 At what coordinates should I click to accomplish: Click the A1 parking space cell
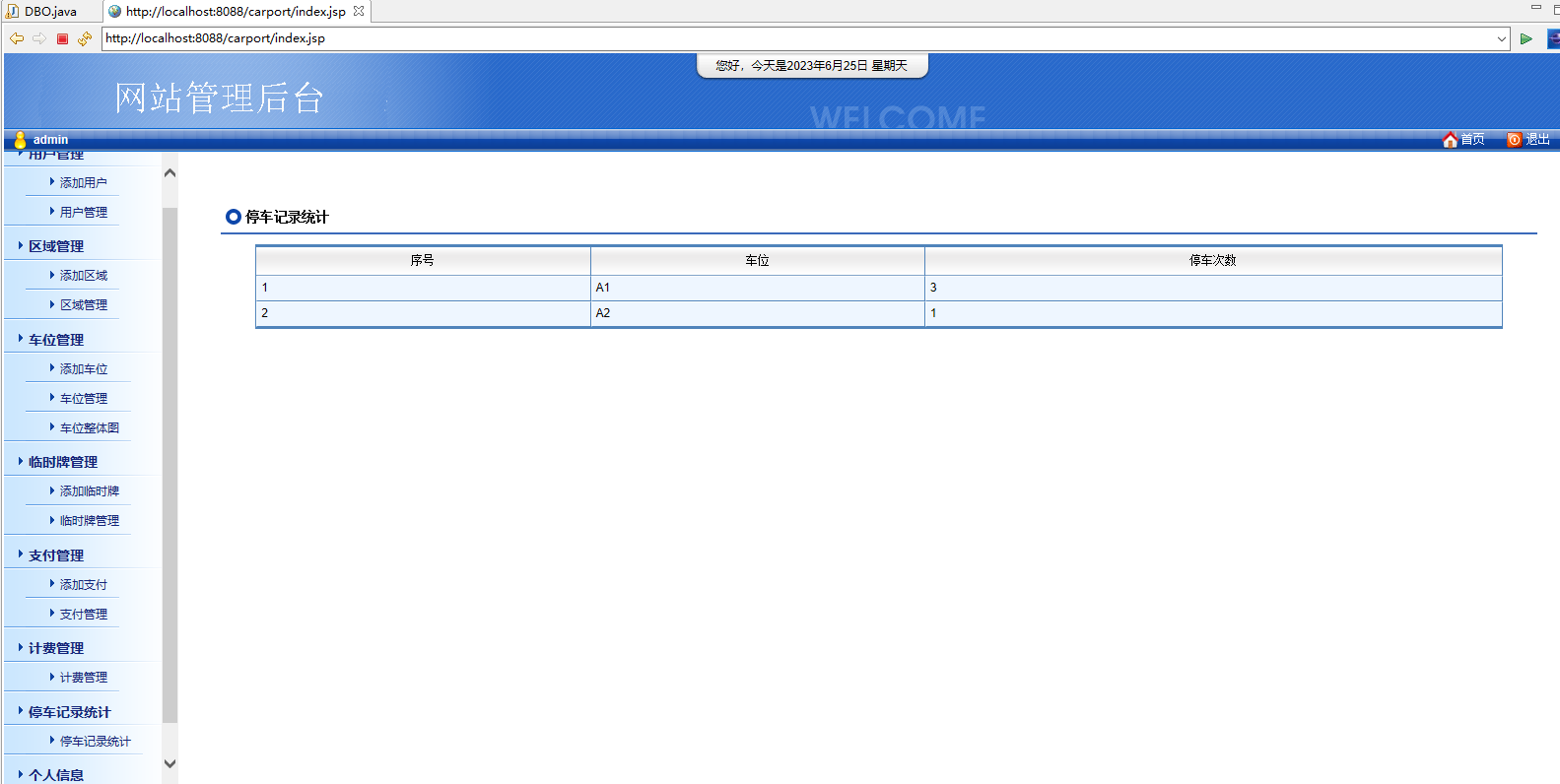757,288
